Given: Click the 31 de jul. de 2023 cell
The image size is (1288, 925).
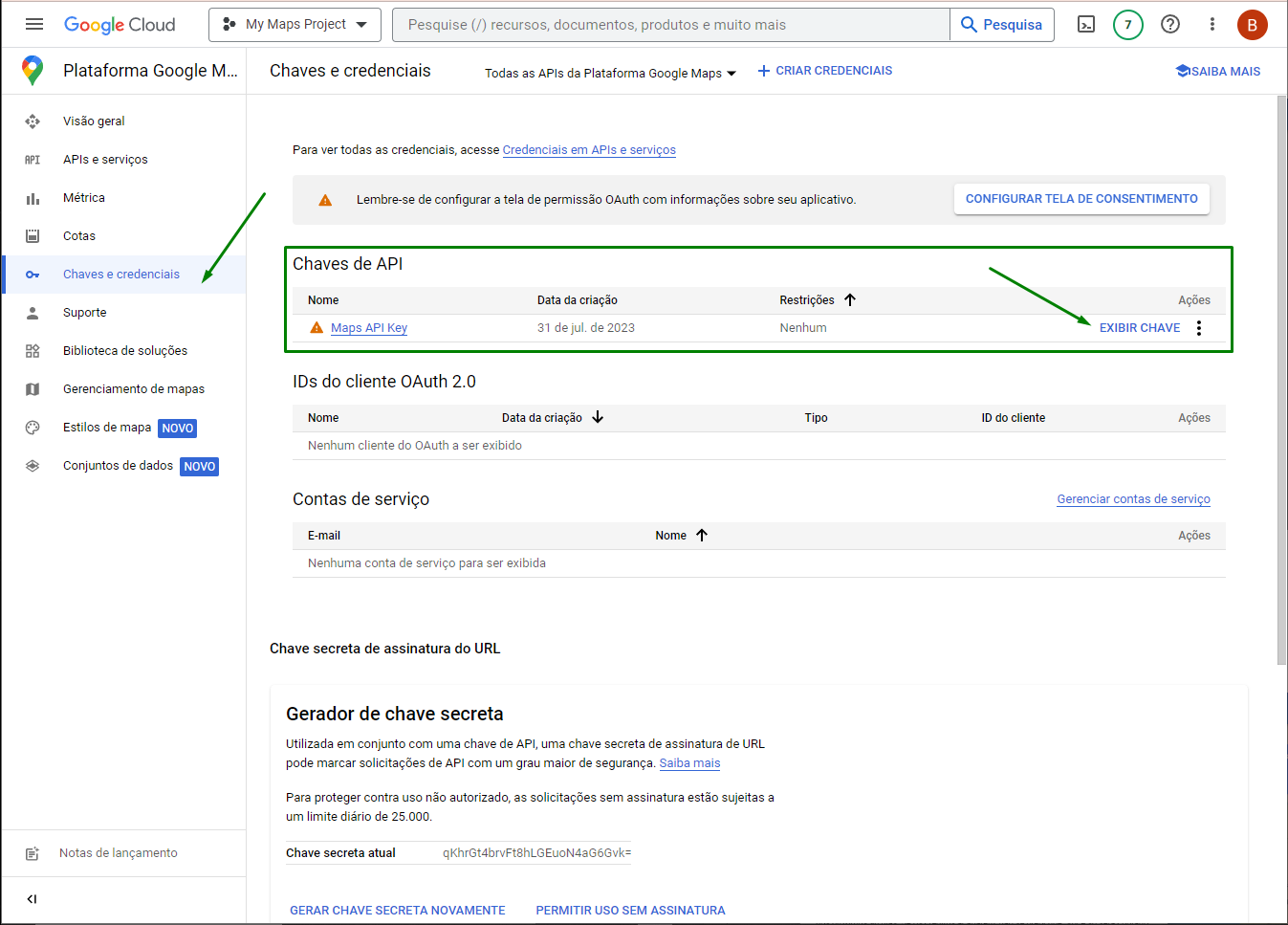Looking at the screenshot, I should 586,328.
